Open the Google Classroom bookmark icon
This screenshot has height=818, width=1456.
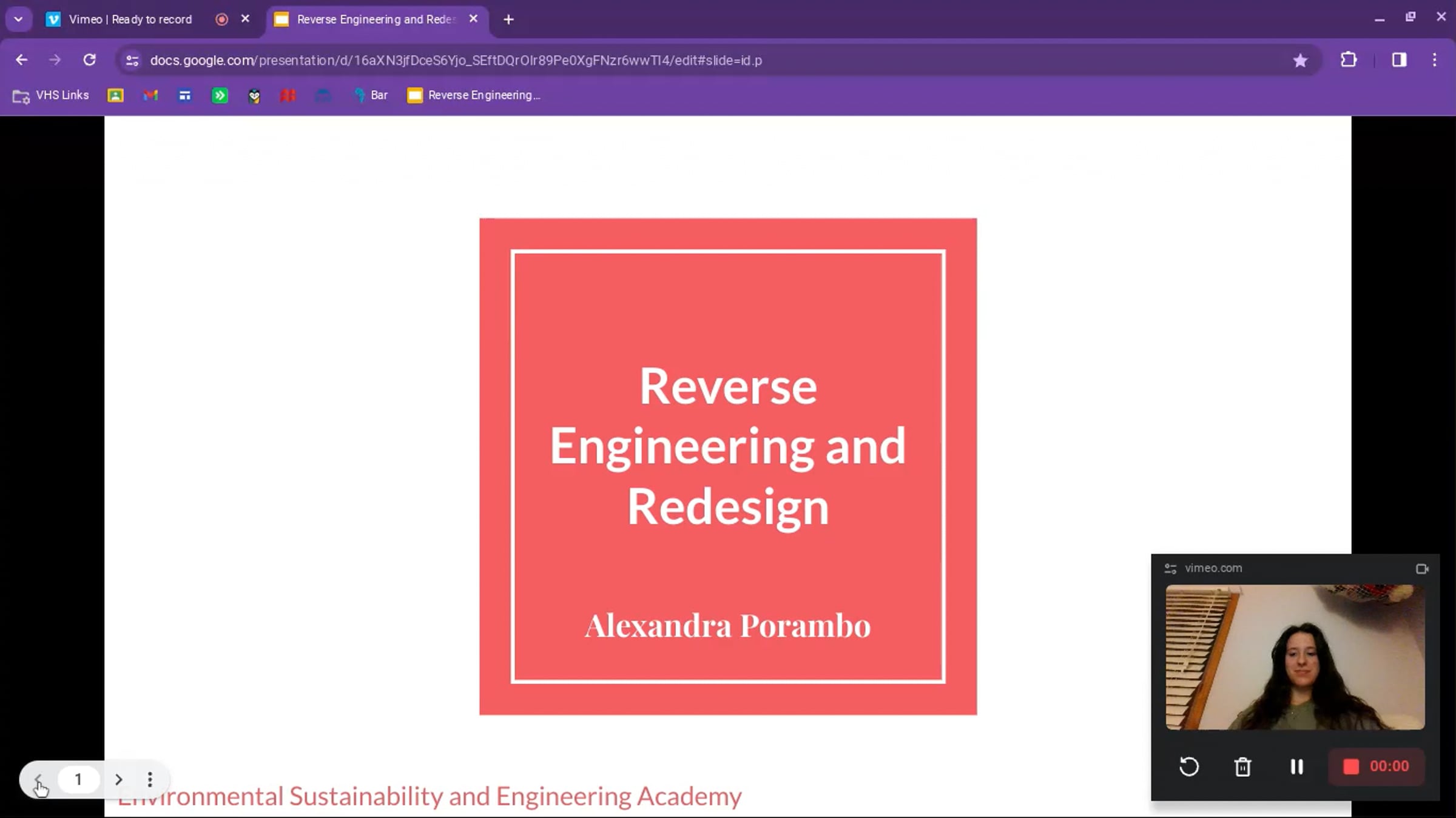[115, 95]
